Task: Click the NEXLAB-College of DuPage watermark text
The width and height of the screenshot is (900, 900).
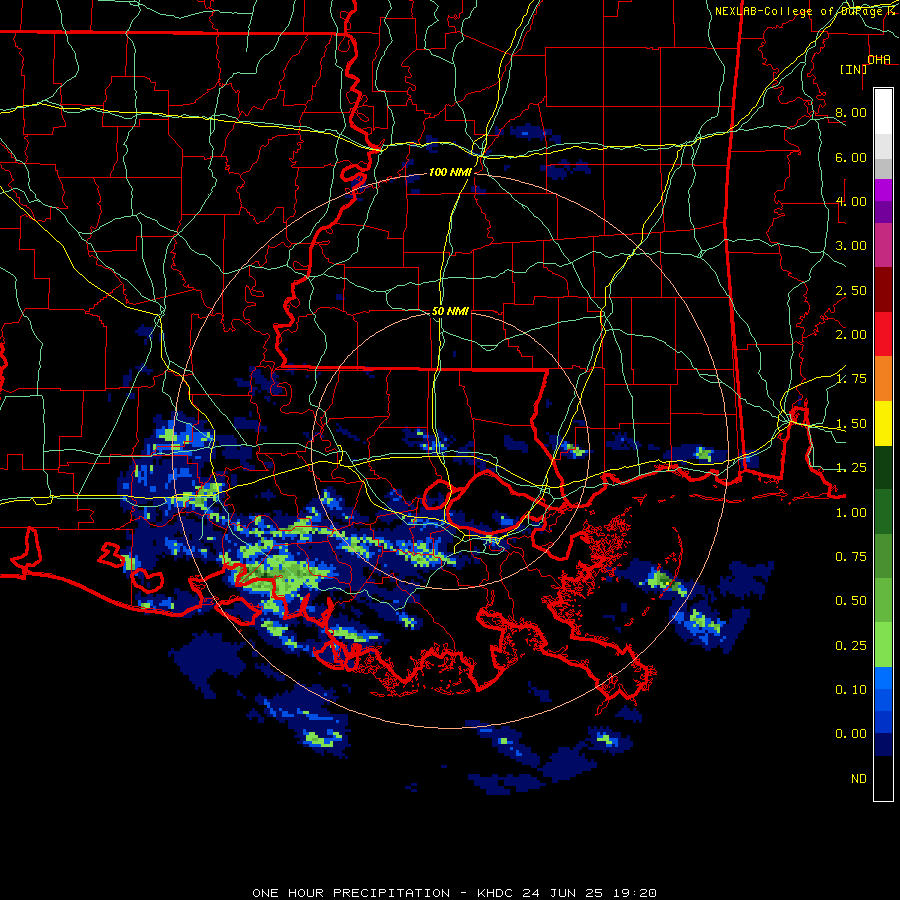Action: [805, 11]
